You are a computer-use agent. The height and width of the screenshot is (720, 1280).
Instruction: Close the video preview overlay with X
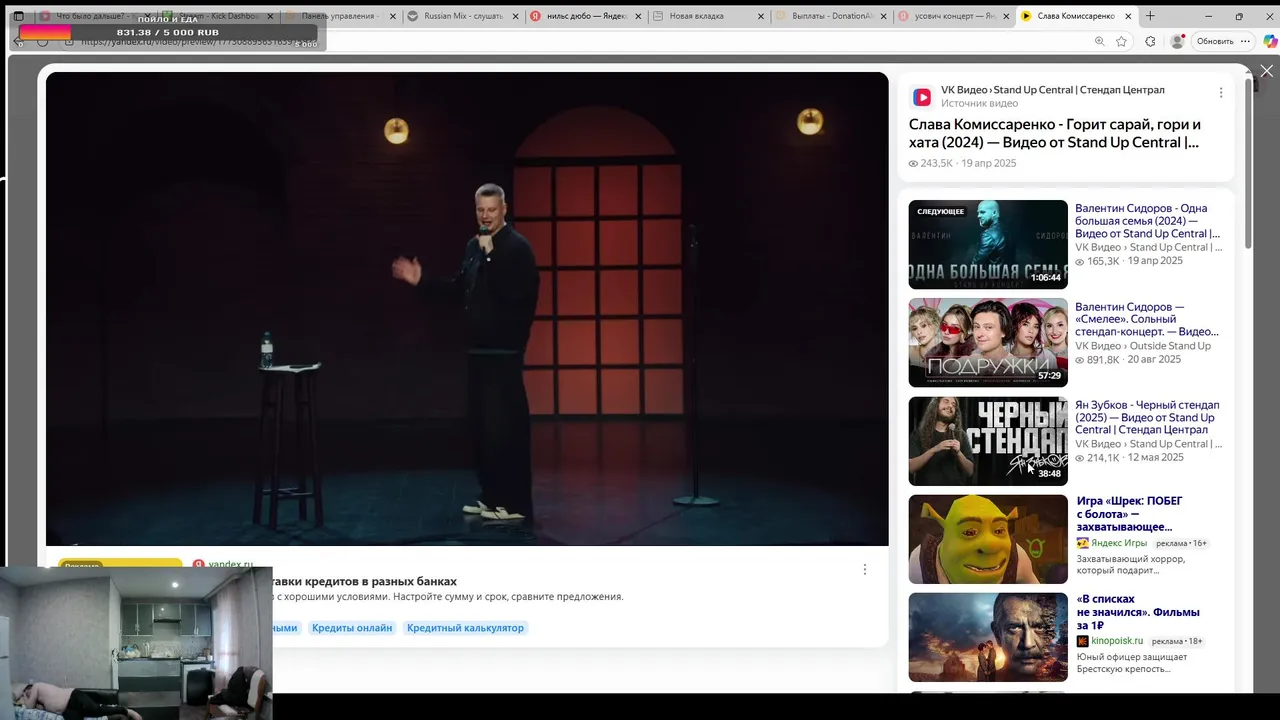[1266, 71]
